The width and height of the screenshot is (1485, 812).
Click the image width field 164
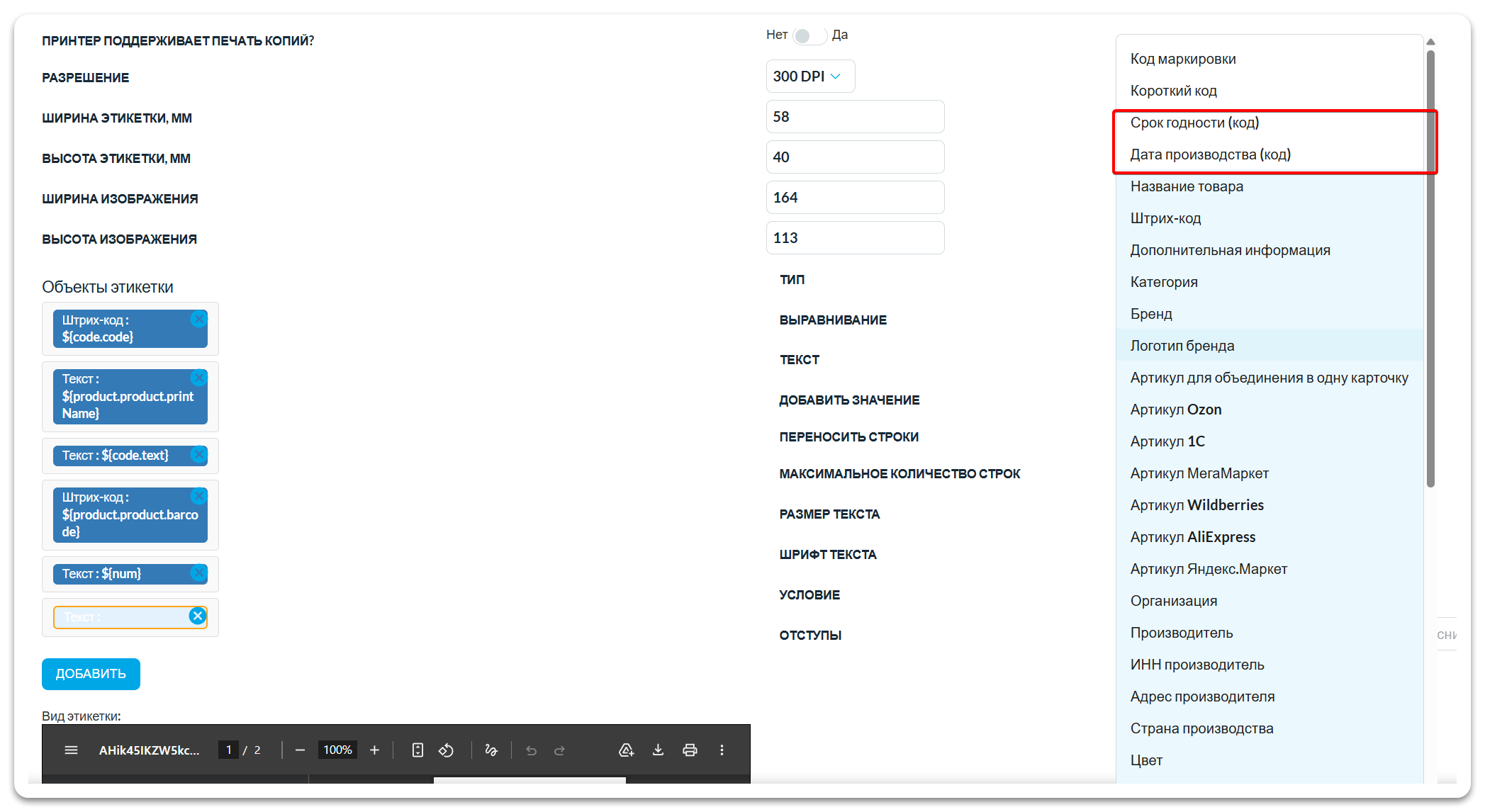tap(855, 197)
